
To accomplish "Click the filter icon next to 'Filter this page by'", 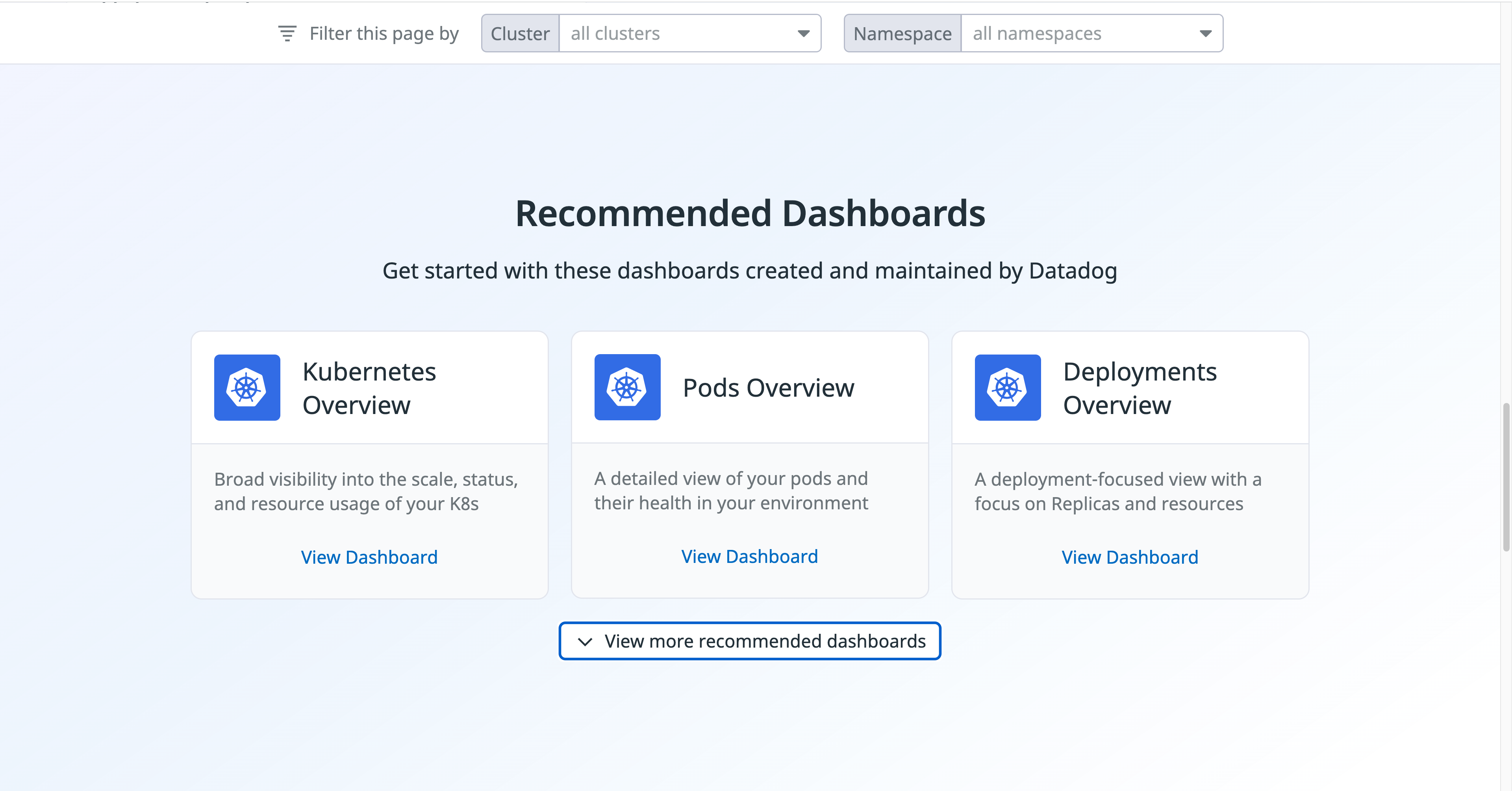I will [x=287, y=33].
